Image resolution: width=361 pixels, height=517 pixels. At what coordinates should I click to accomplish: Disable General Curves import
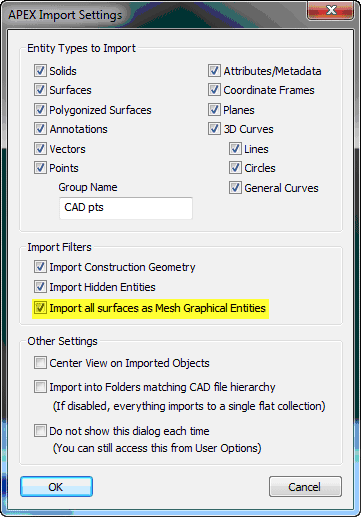235,188
